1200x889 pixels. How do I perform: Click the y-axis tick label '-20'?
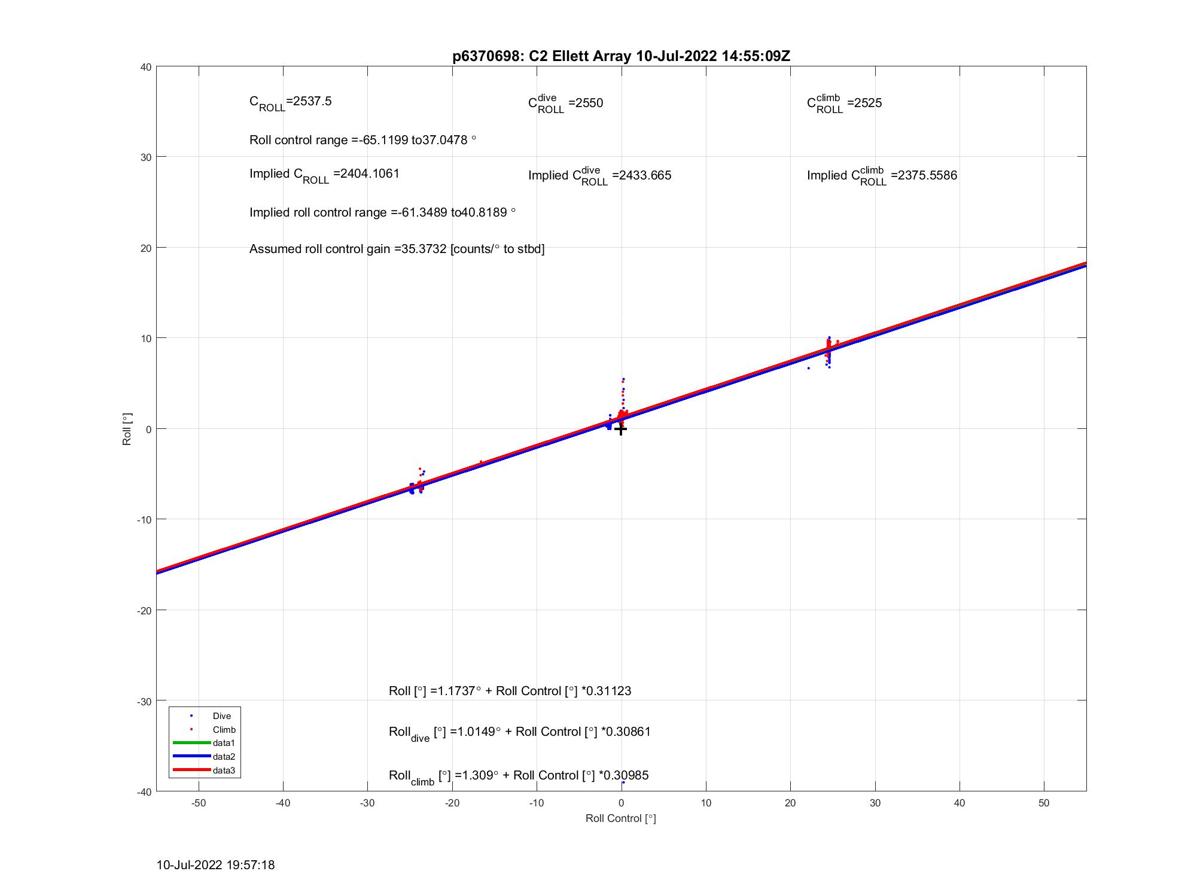click(x=144, y=610)
